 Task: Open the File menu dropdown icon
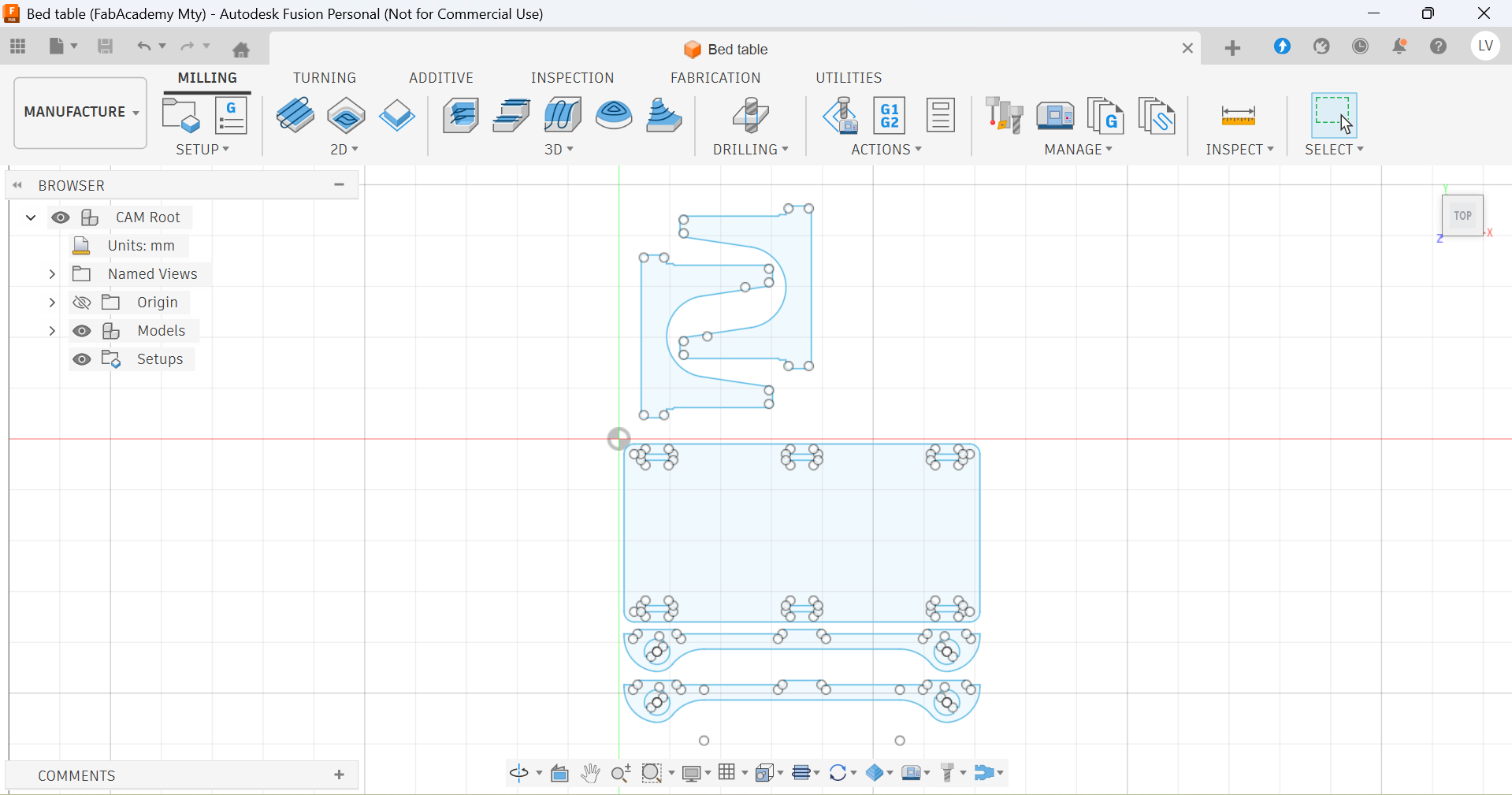coord(63,46)
